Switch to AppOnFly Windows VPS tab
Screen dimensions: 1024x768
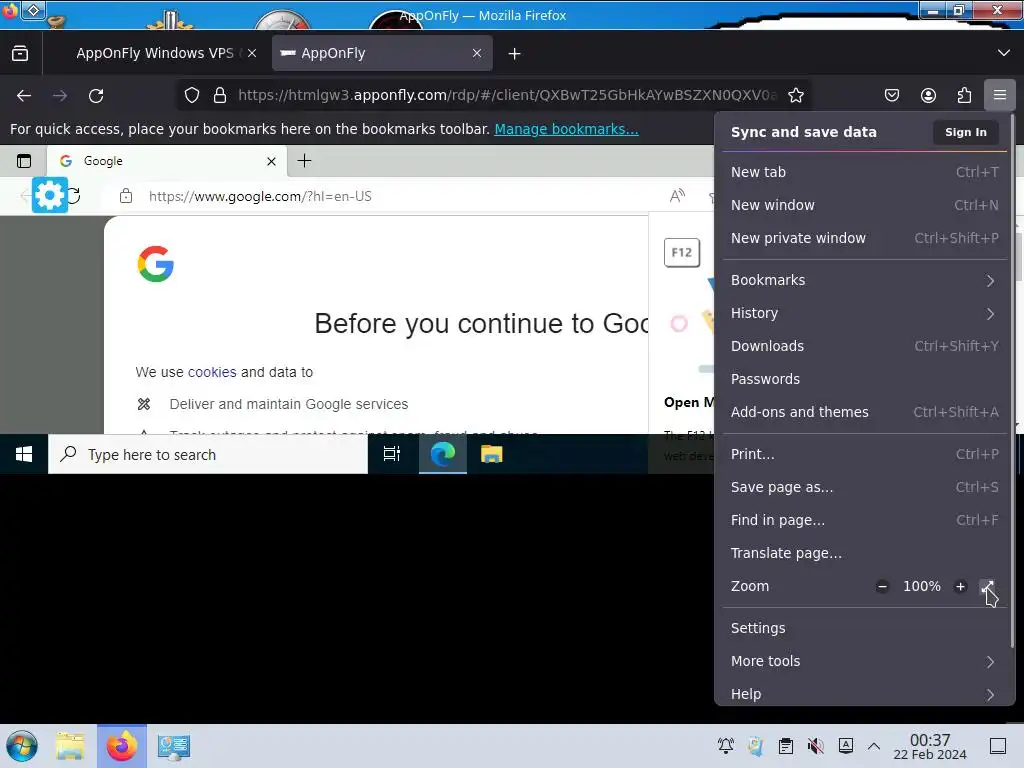(x=155, y=54)
